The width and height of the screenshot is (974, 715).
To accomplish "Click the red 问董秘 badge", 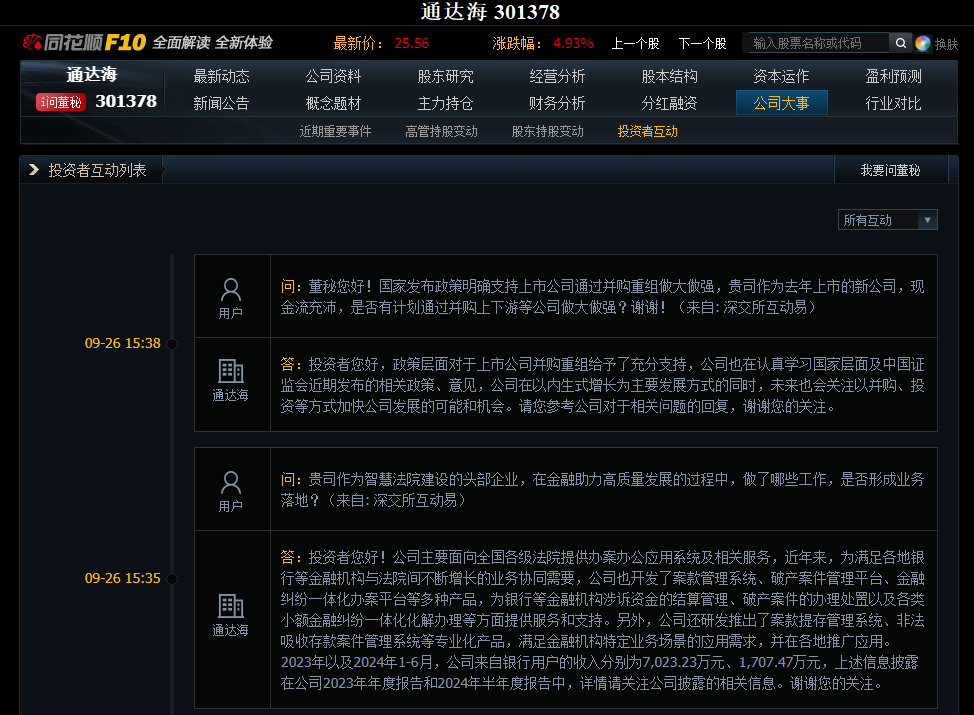I will point(61,102).
